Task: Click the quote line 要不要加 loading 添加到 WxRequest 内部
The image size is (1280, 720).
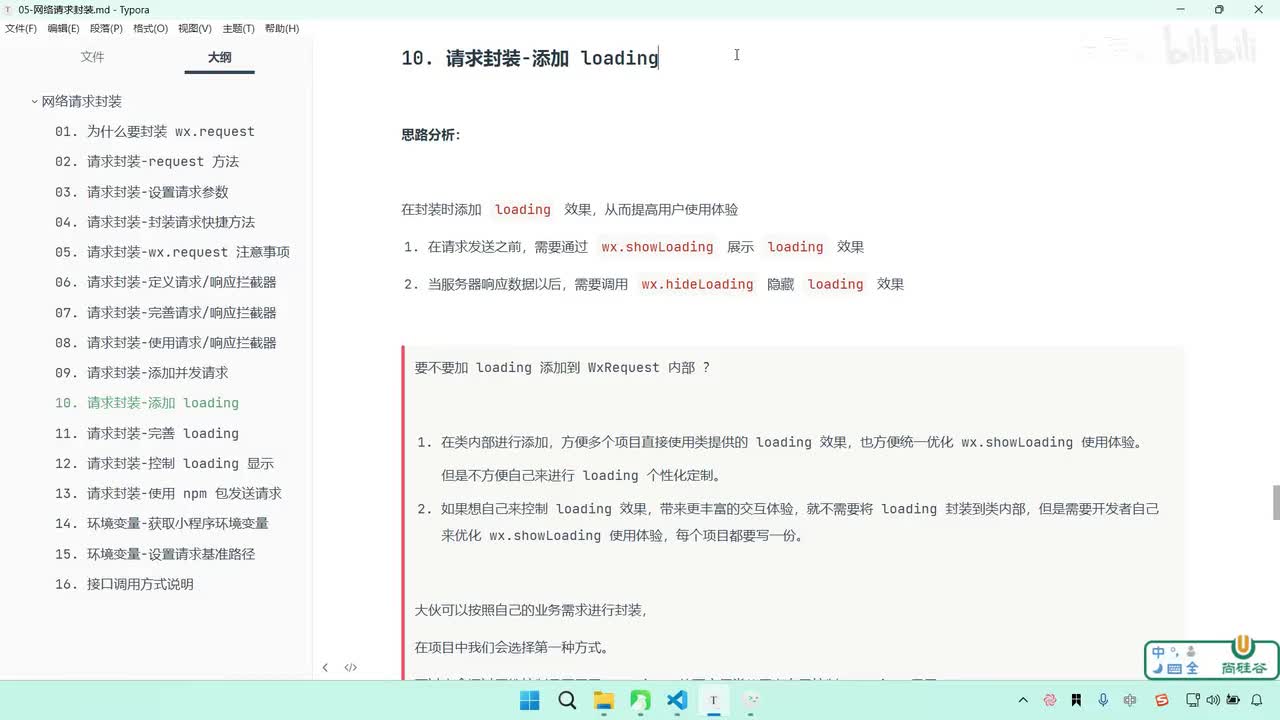Action: [x=562, y=368]
